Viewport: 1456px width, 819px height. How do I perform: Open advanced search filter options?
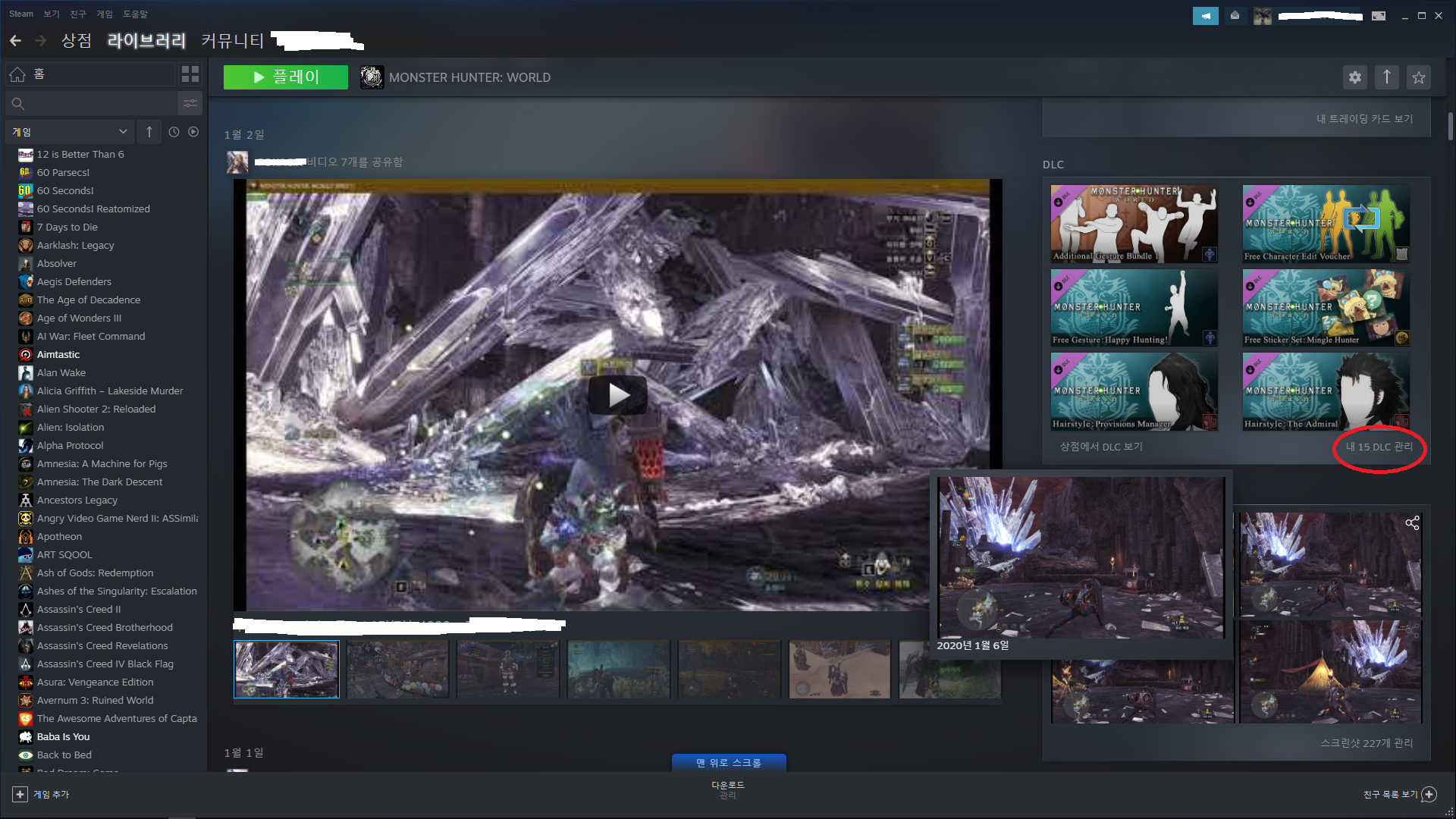(x=190, y=103)
